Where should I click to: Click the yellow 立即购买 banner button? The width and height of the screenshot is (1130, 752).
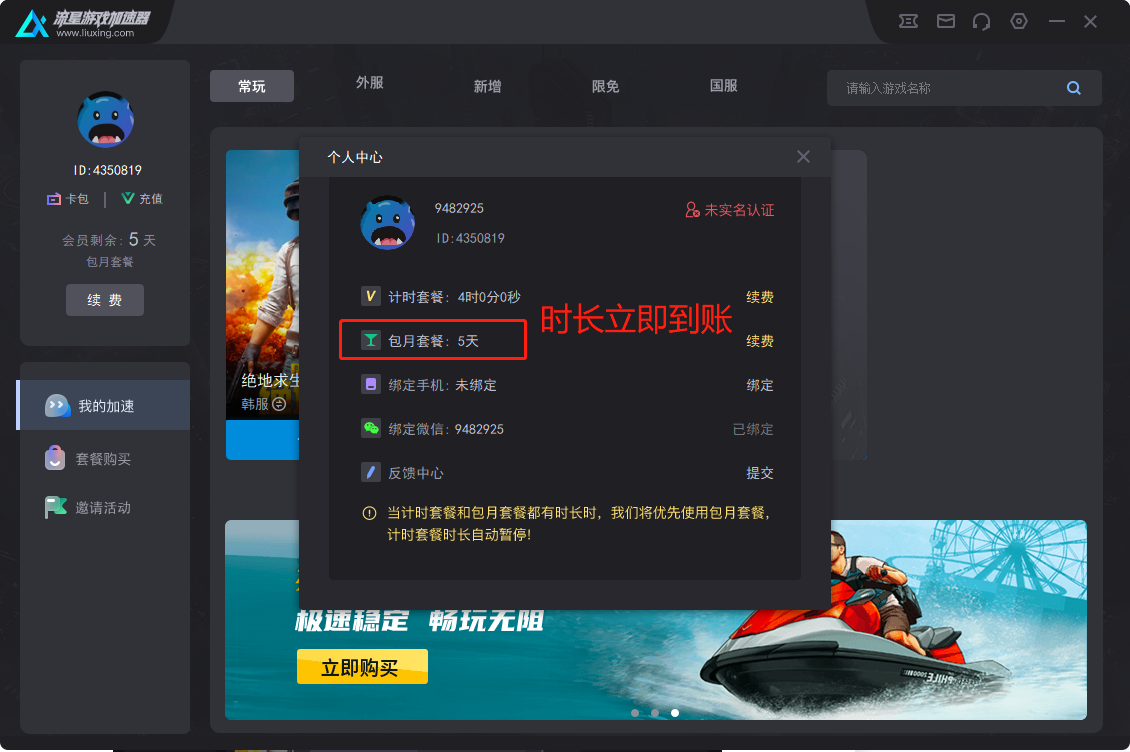tap(362, 666)
